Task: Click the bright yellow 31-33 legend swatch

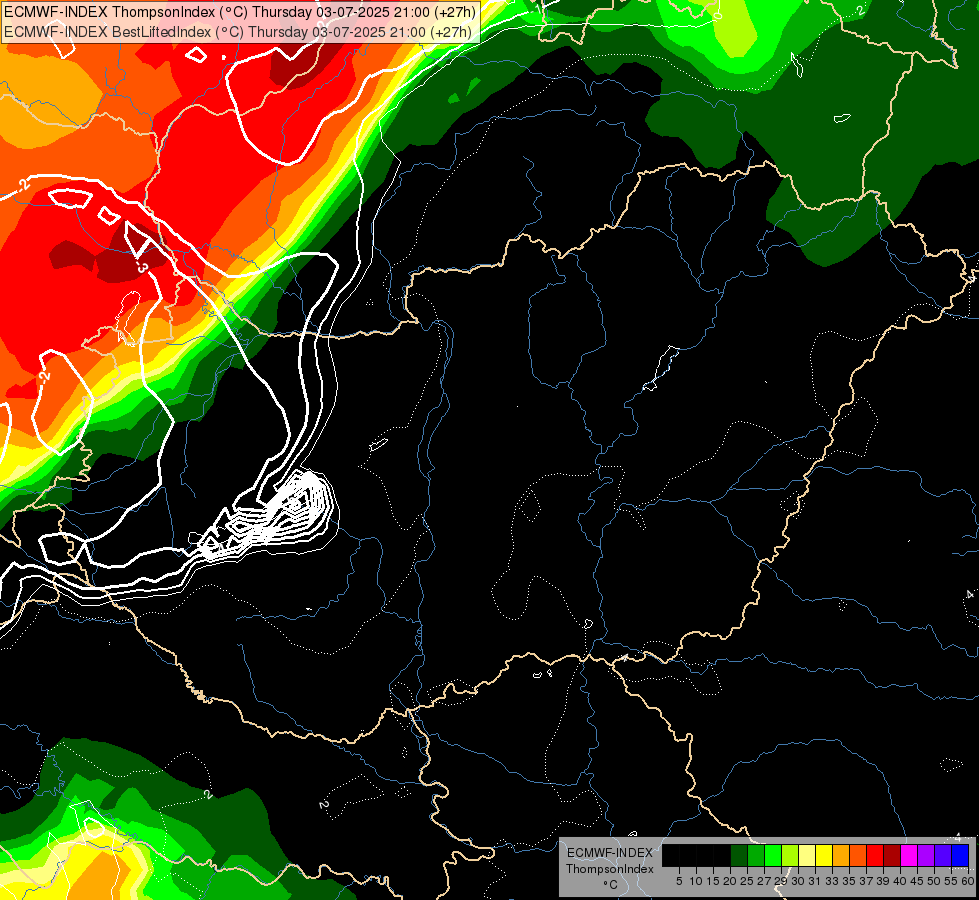Action: [x=824, y=855]
